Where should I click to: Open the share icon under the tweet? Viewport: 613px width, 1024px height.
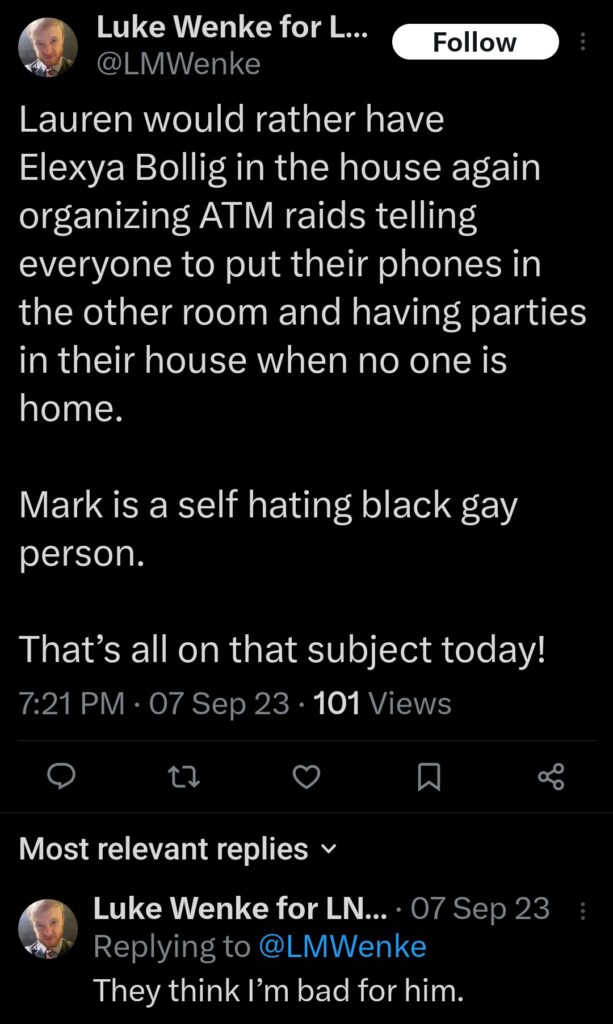click(551, 777)
